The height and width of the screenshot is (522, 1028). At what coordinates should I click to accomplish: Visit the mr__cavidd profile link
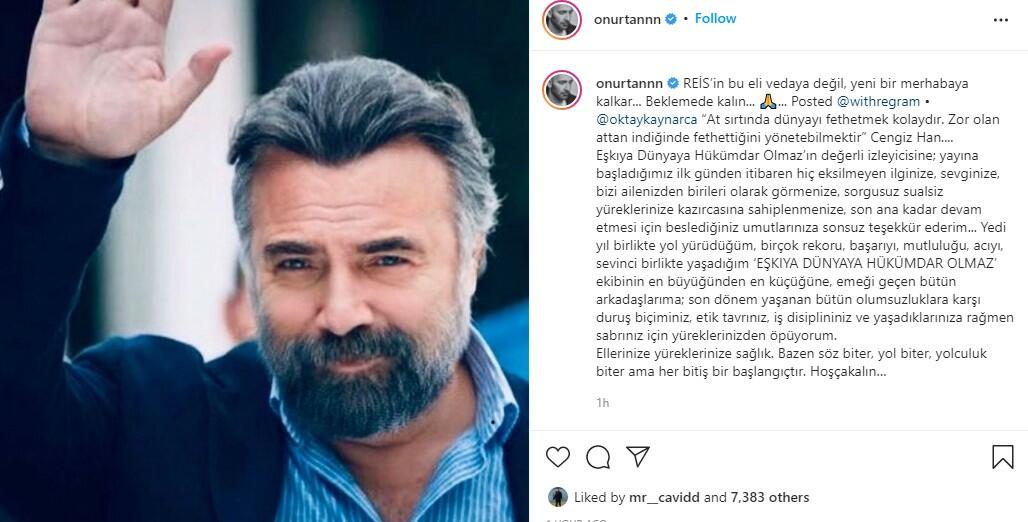point(664,498)
